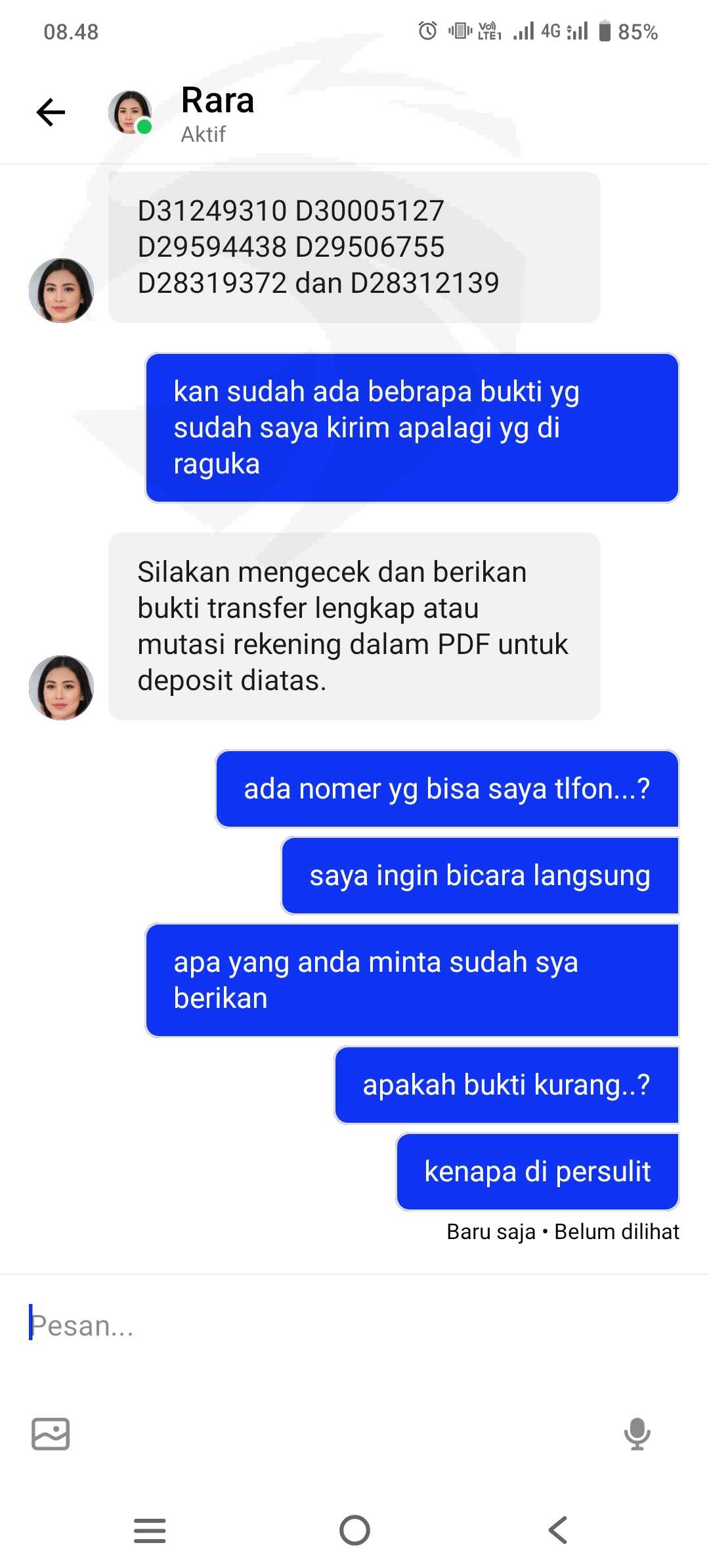Select 'saya ingin bicara langsung' bubble

click(x=480, y=875)
